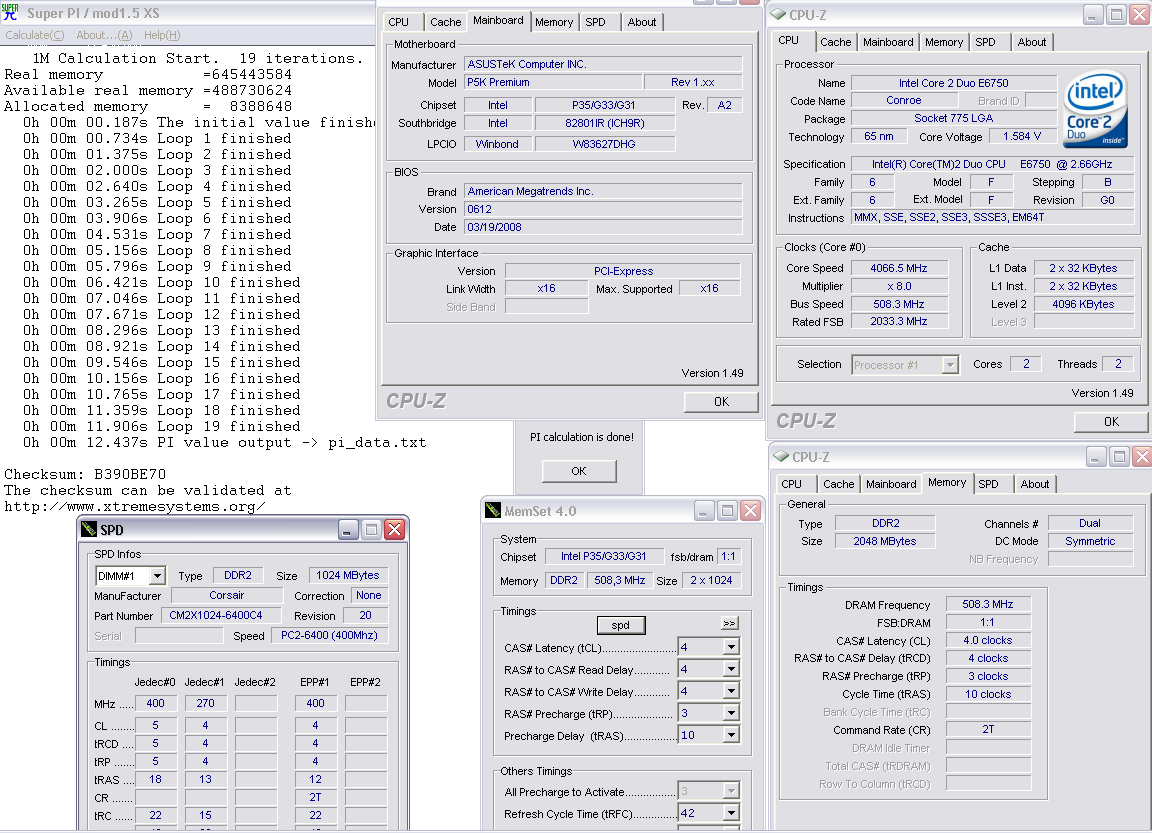Maximize the CPU-Z Memory window
This screenshot has width=1152, height=833.
click(x=1119, y=457)
